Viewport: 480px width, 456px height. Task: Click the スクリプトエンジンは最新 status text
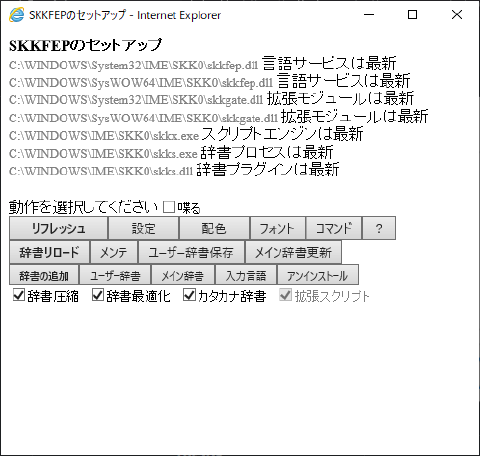pos(282,134)
